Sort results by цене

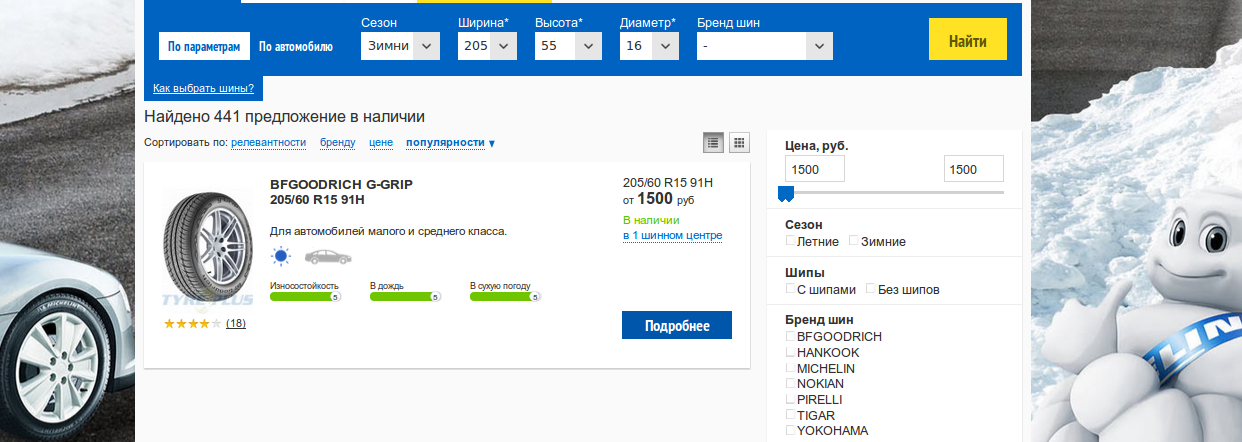point(381,143)
